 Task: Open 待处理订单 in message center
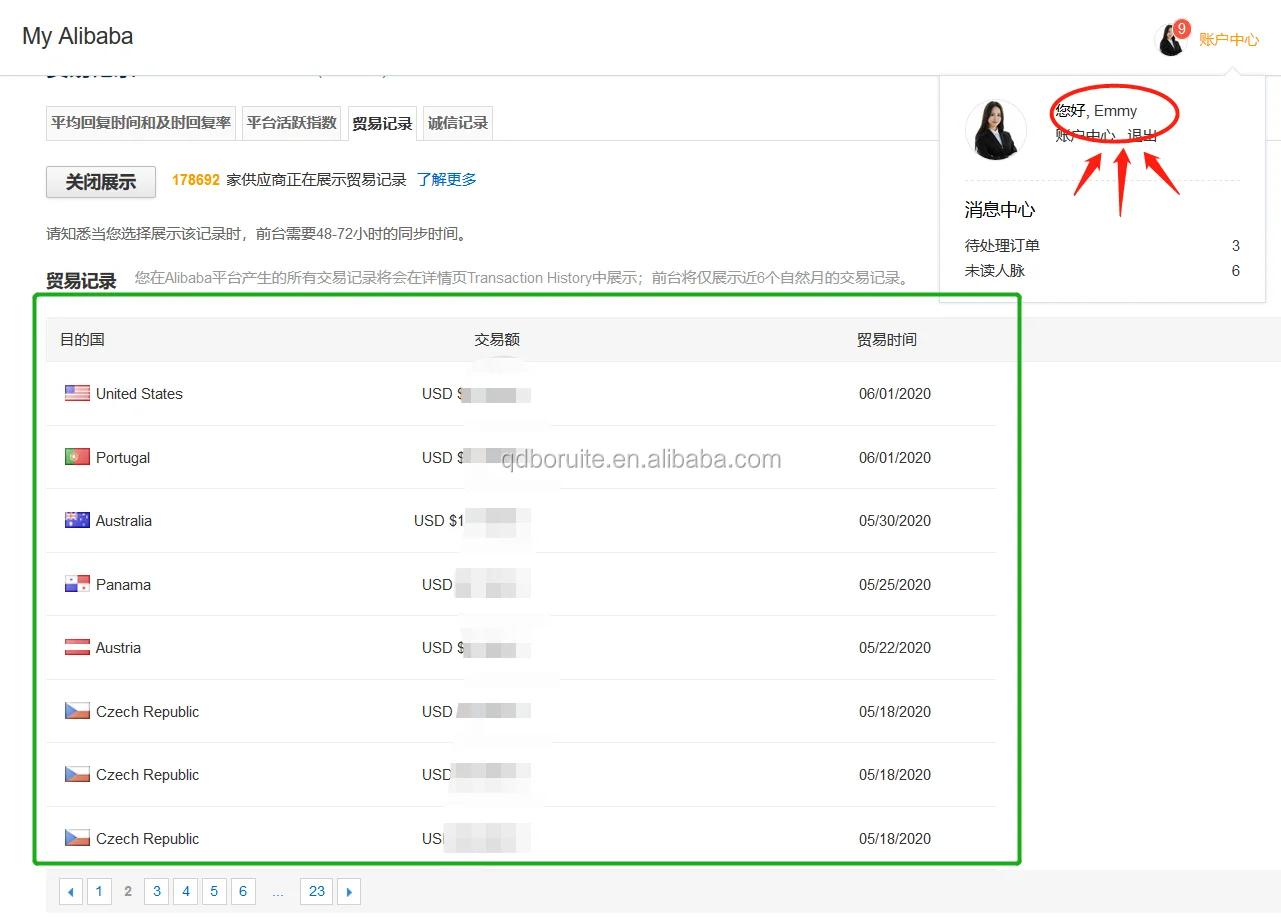click(1002, 246)
